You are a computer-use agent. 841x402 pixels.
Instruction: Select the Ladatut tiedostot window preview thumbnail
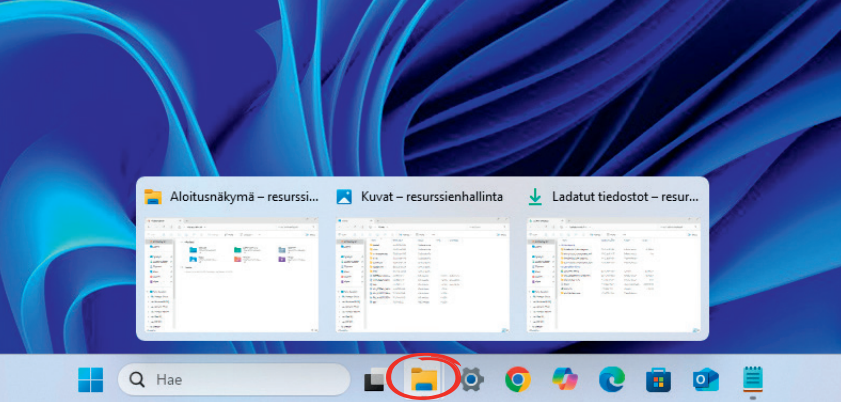[x=612, y=273]
